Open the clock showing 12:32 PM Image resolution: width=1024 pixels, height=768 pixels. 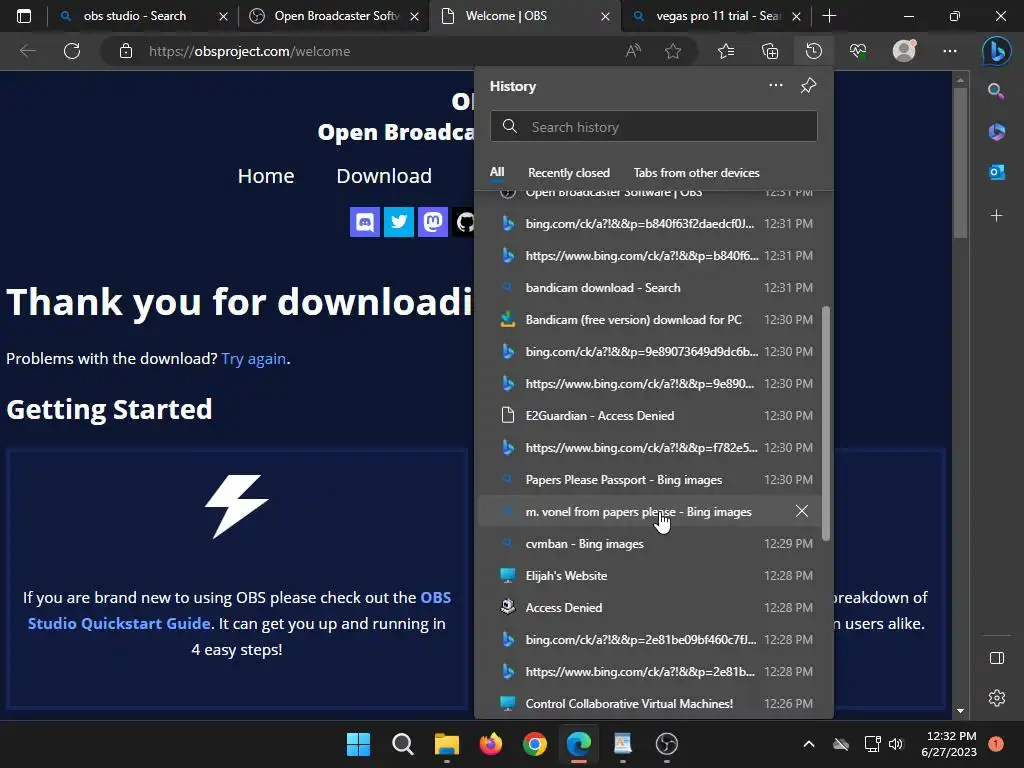950,744
